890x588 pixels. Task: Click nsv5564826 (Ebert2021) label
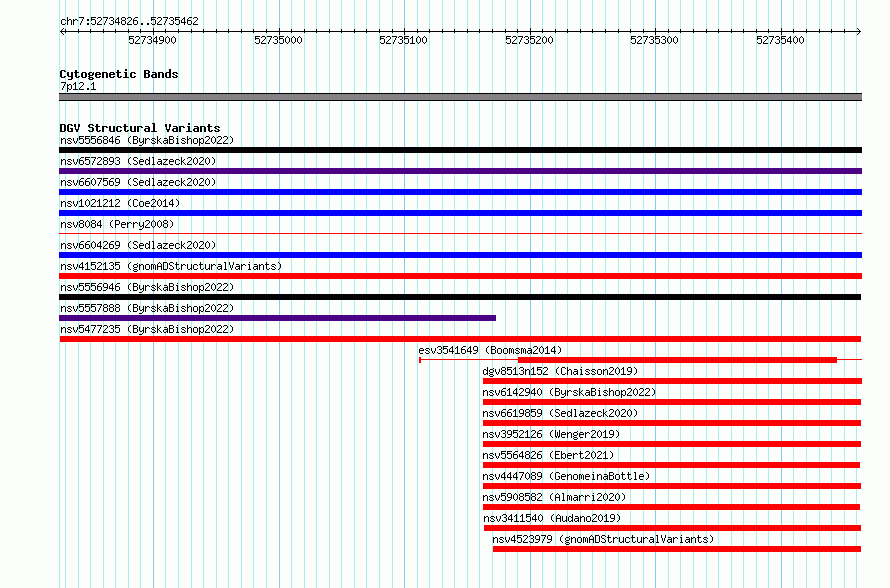(548, 455)
